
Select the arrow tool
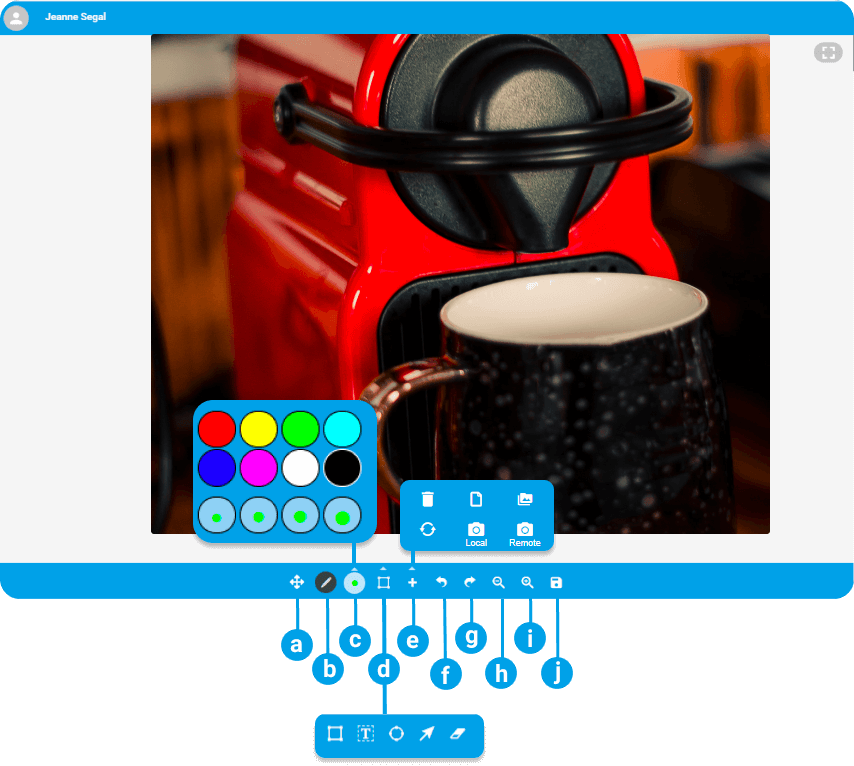(427, 734)
